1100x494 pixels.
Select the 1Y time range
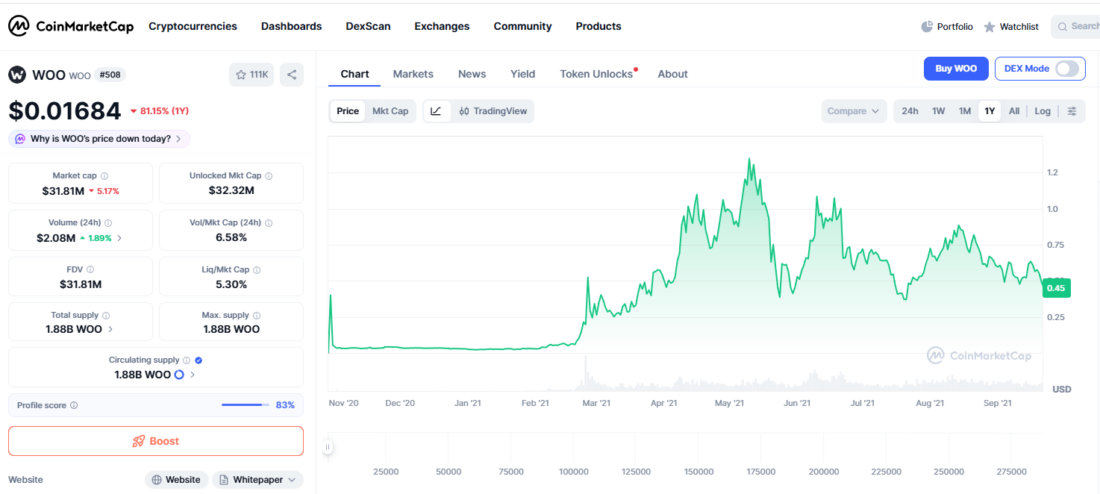click(990, 111)
